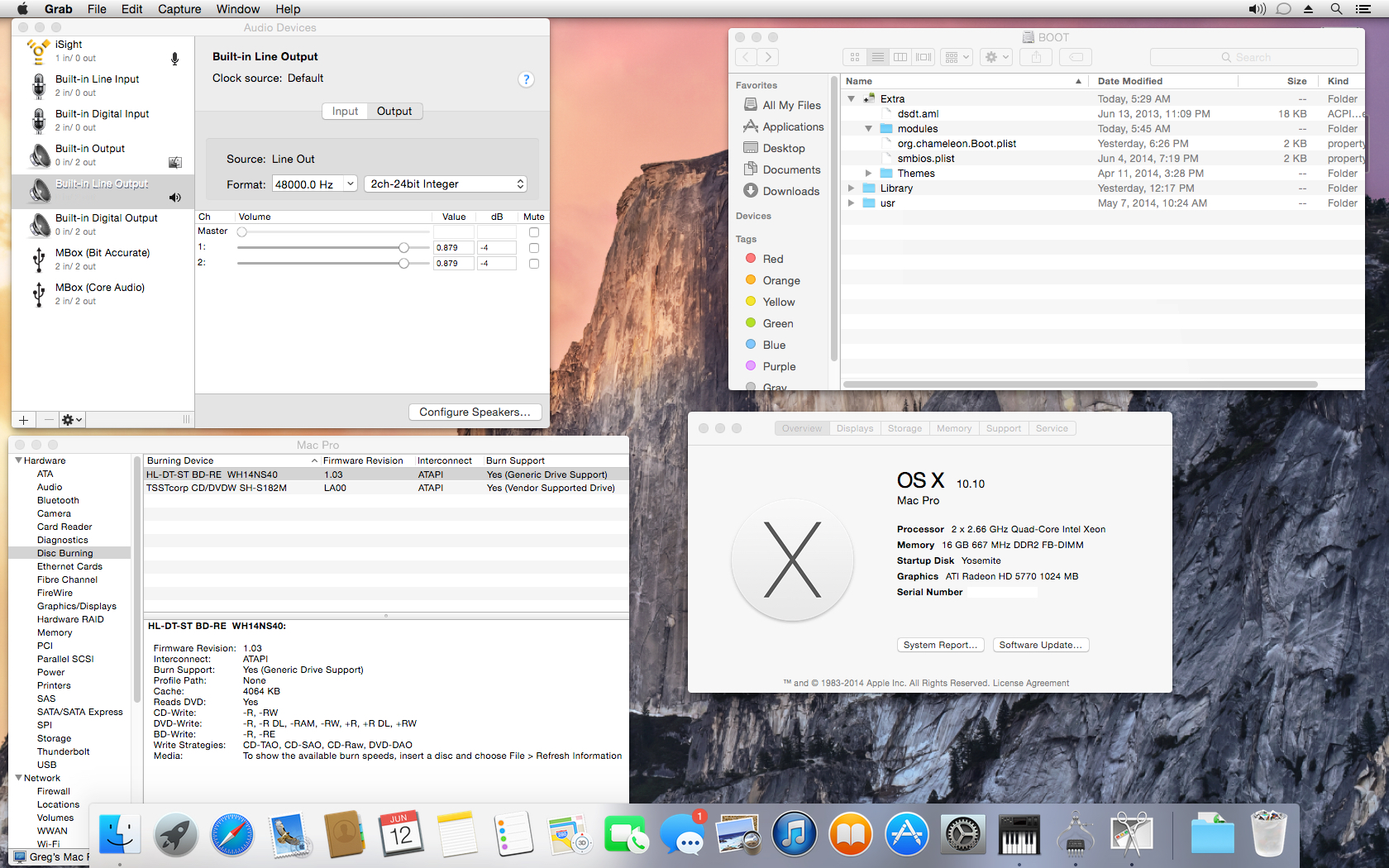This screenshot has width=1389, height=868.
Task: Select Output tab in Audio Devices
Action: coord(394,112)
